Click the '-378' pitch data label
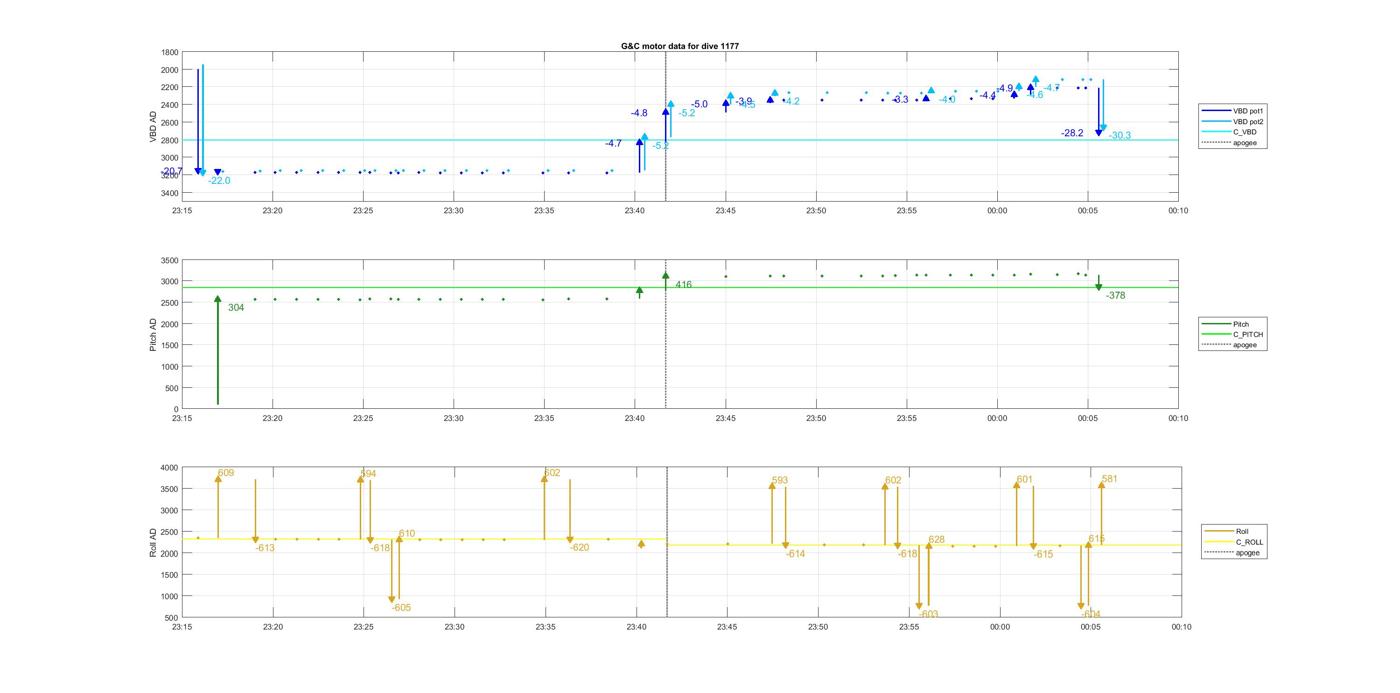This screenshot has height=693, width=1400. point(1116,296)
